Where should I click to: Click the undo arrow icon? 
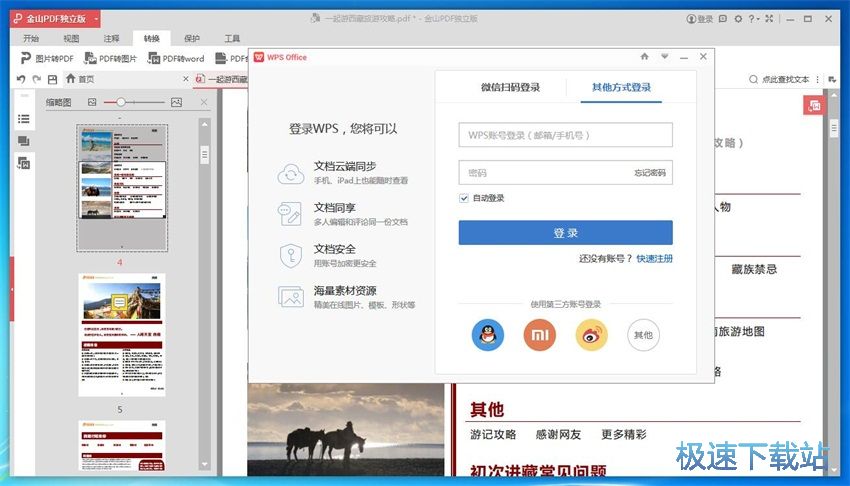(x=21, y=79)
